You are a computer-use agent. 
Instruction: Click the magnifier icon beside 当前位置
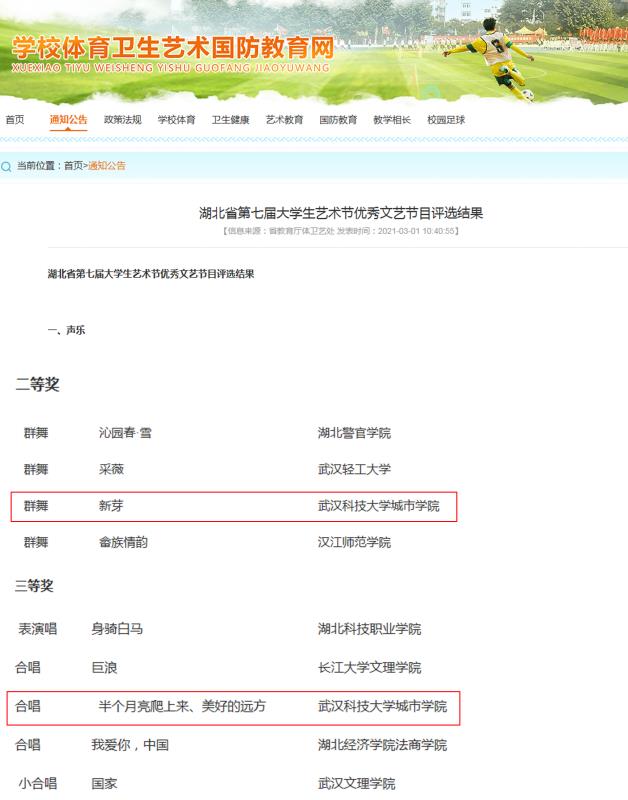pos(6,166)
